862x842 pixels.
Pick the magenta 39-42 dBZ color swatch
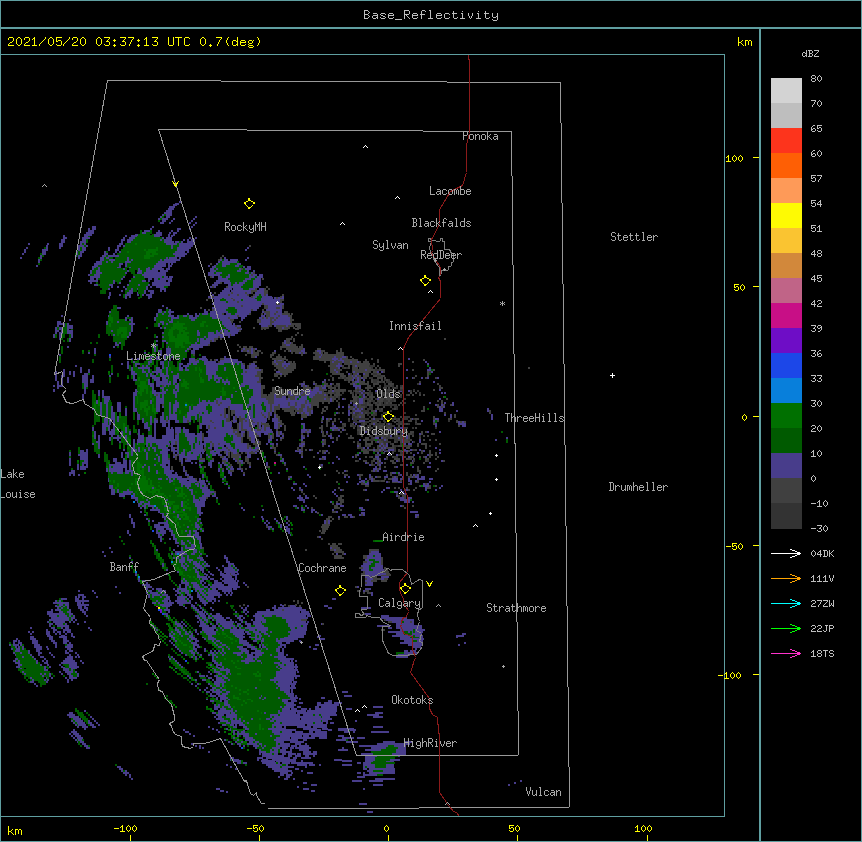click(x=786, y=315)
